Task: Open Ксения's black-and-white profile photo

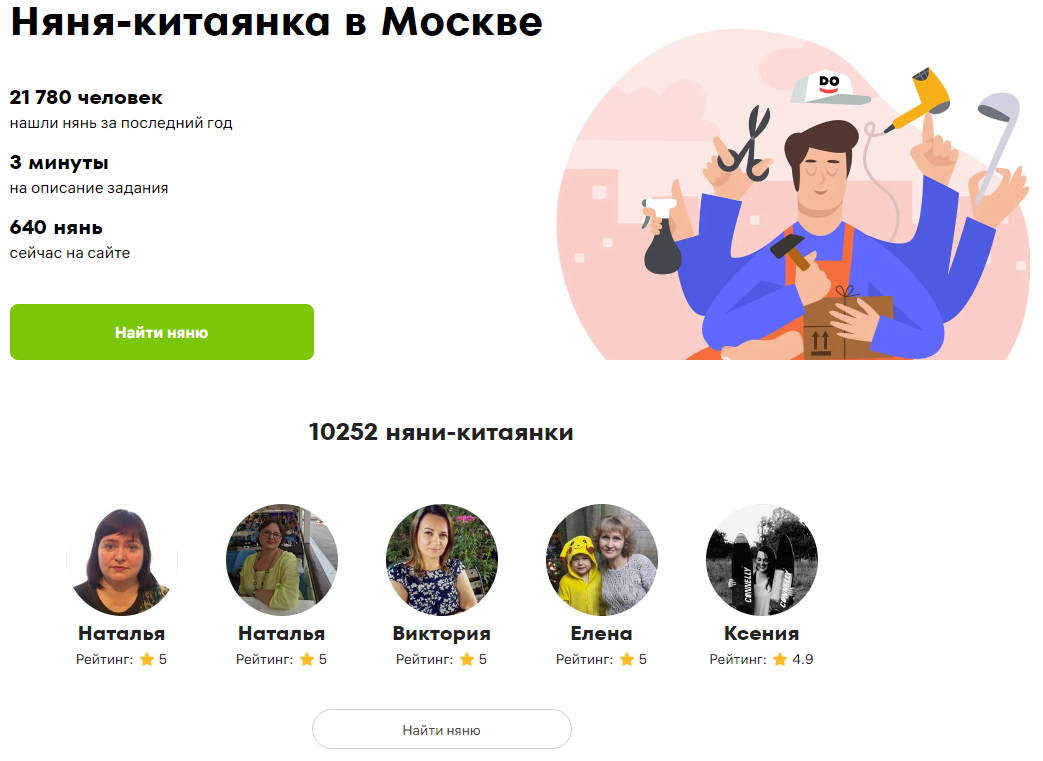Action: (762, 559)
